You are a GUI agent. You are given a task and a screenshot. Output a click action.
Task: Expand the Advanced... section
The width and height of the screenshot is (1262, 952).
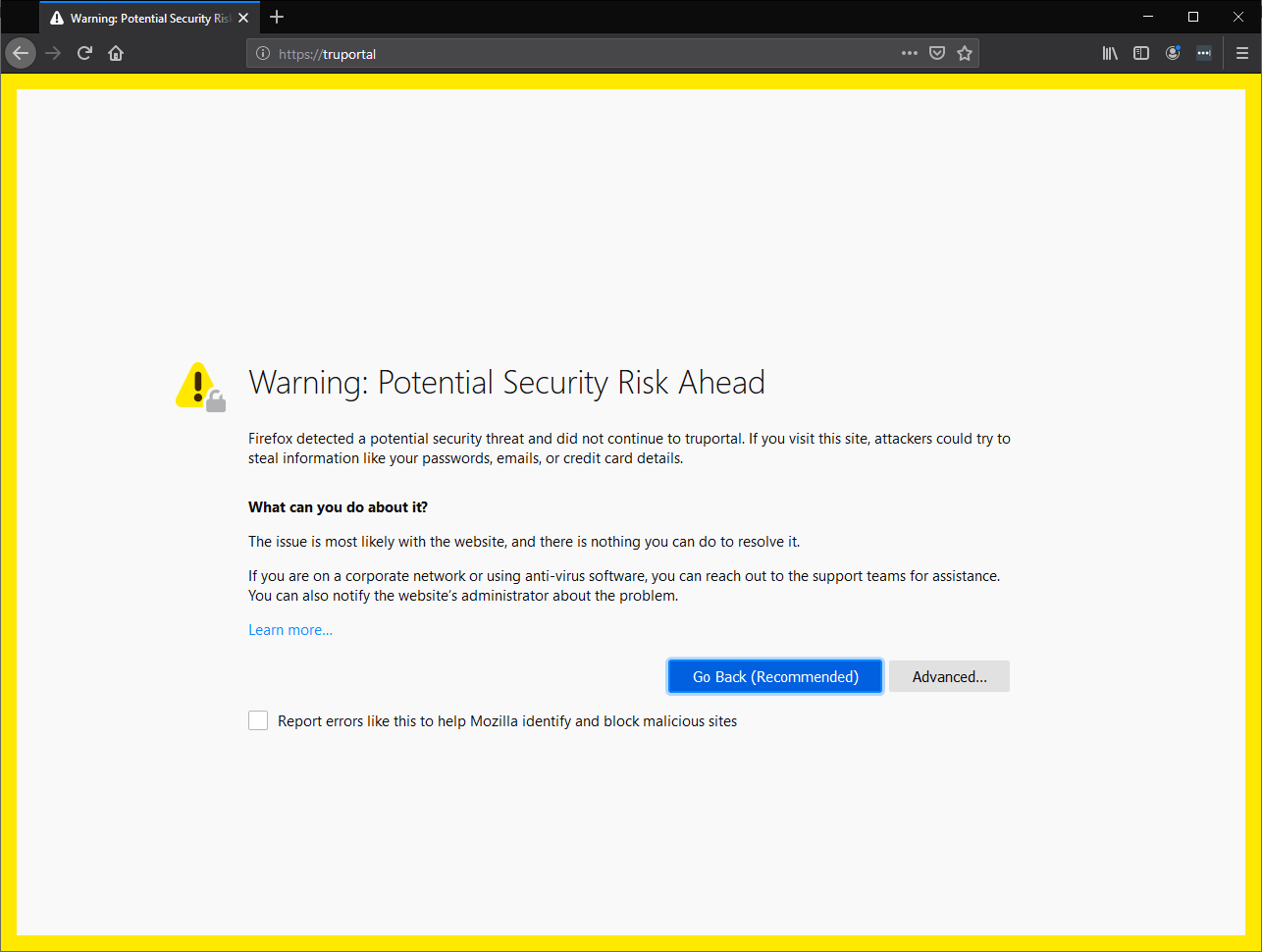tap(949, 677)
